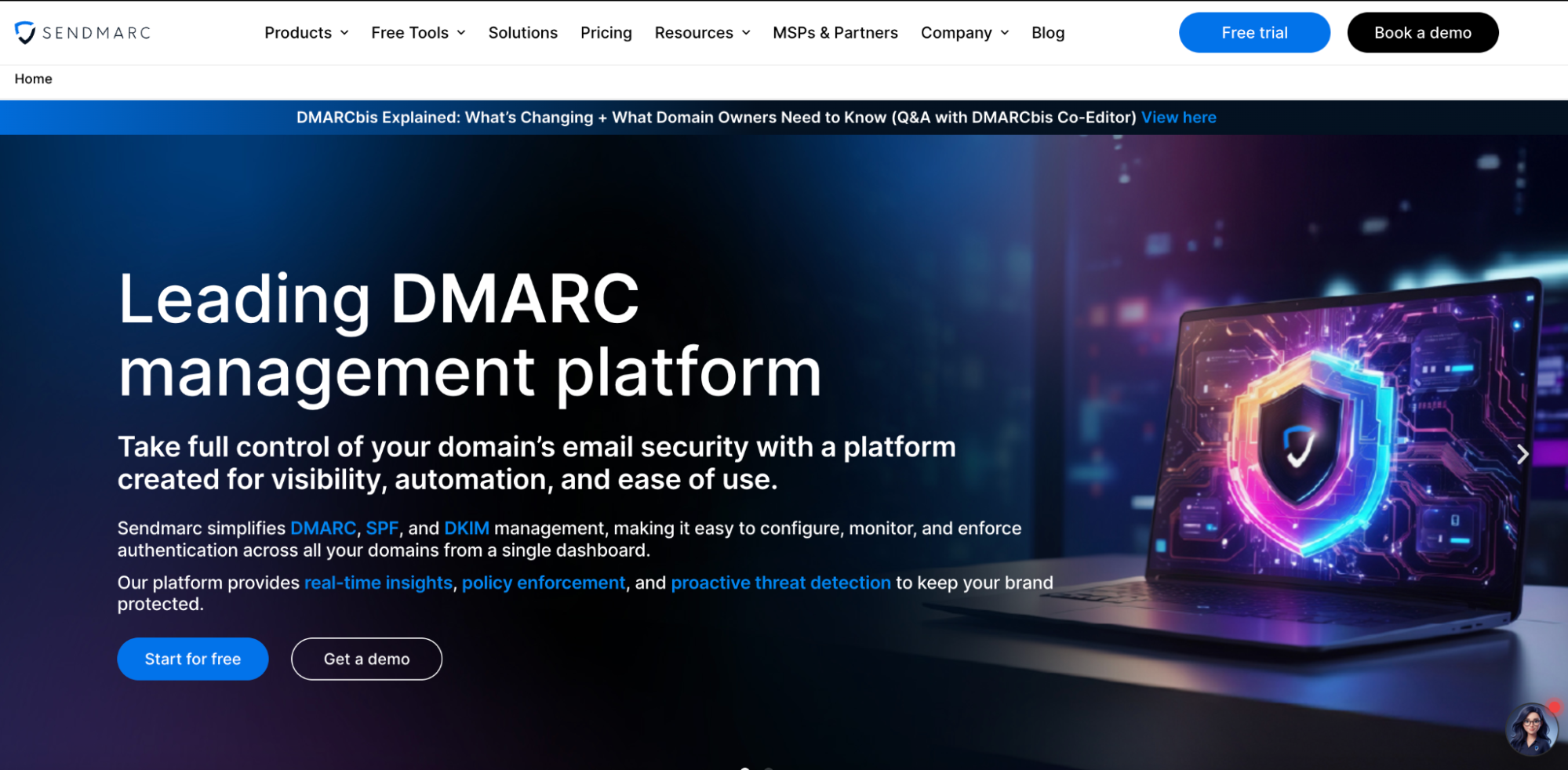Follow View here link in banner
This screenshot has height=770, width=1568.
1178,118
